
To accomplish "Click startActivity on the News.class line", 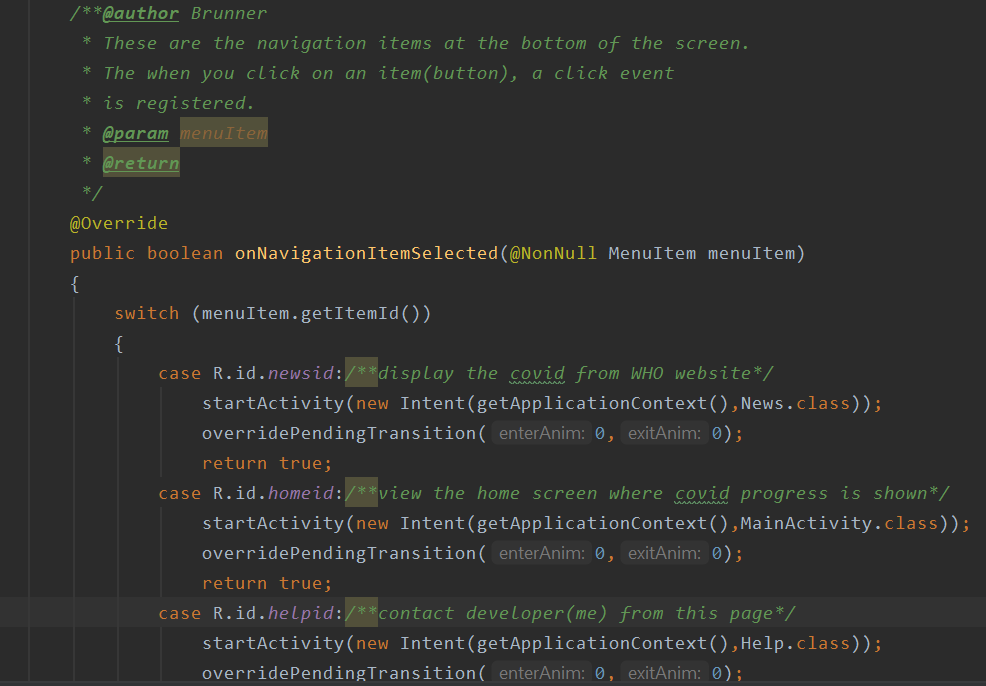I will click(x=273, y=403).
